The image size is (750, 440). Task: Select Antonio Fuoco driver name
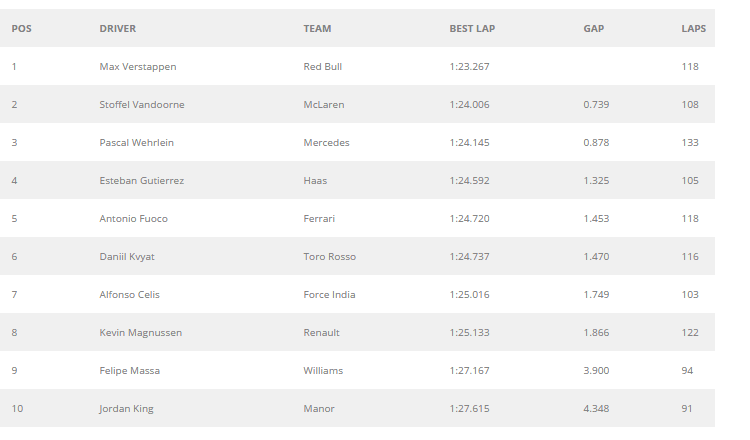coord(133,219)
